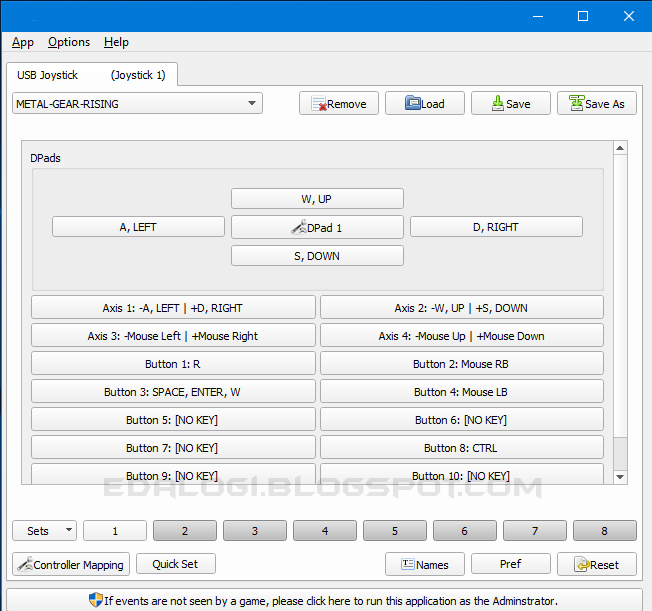Switch to set 4

(325, 531)
